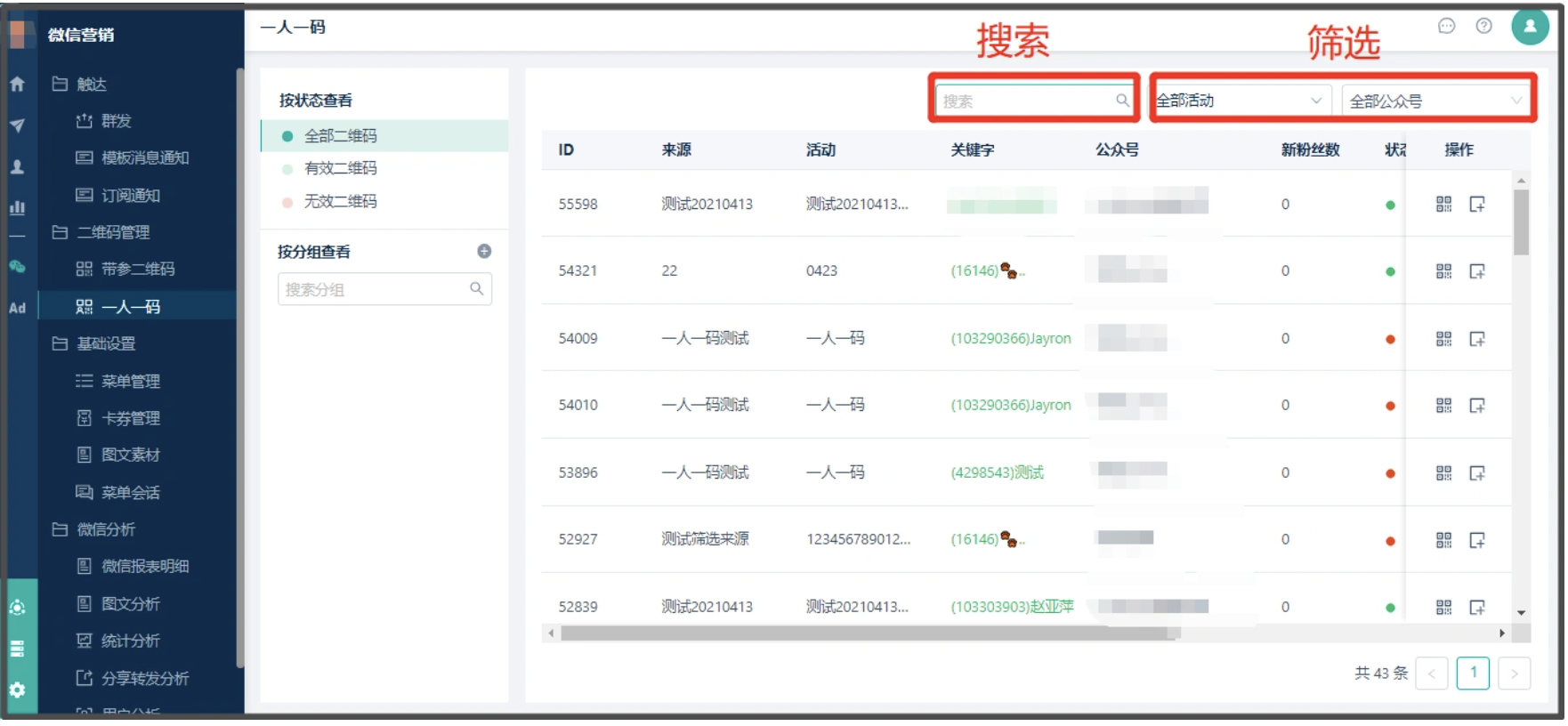Click the horizontal table scrollbar
Viewport: 1568px width, 726px height.
870,633
